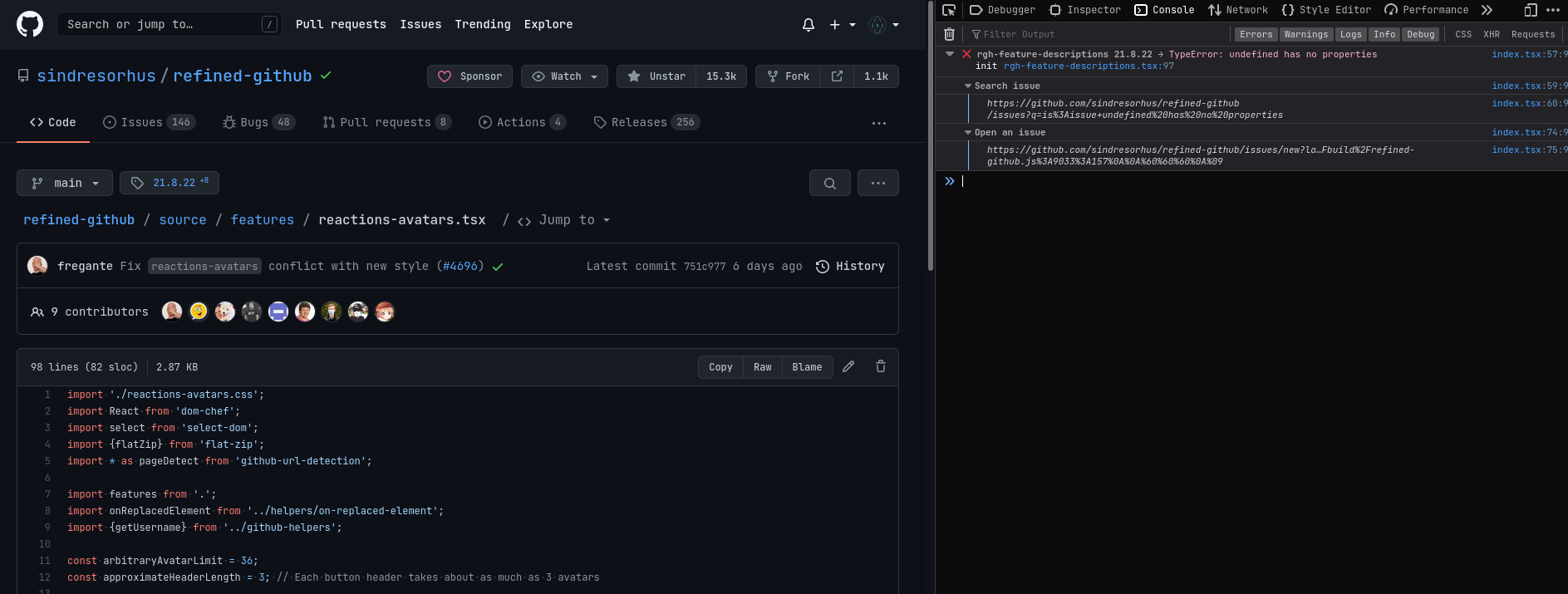Switch to the Performance devtools panel

(x=1427, y=10)
